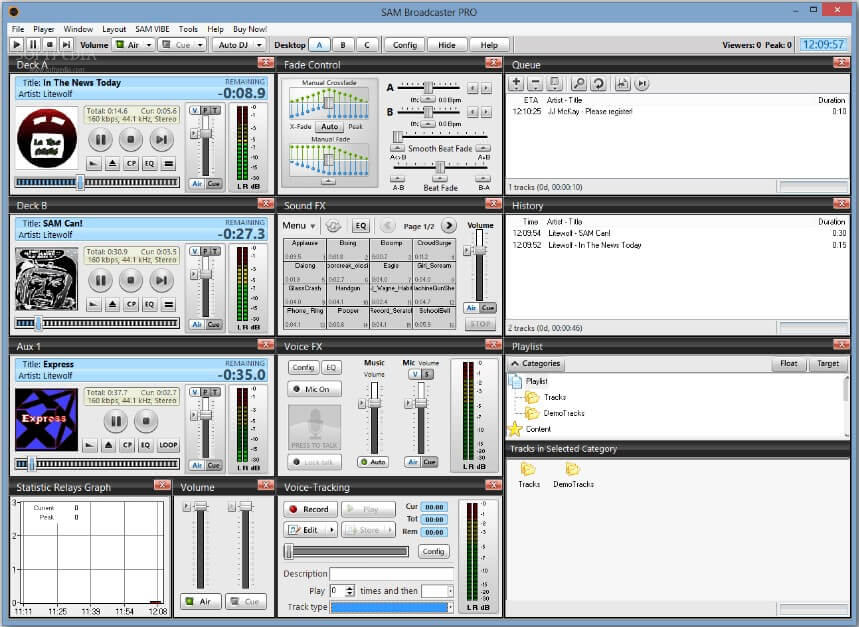Go to next Sound FX page
859x627 pixels.
449,226
